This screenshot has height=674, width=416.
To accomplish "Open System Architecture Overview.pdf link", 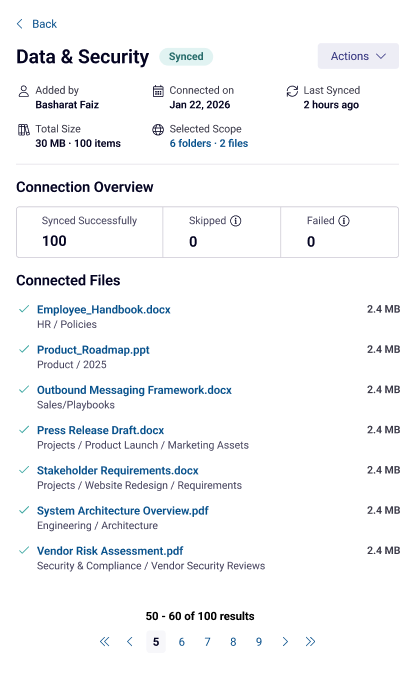I will tap(122, 511).
